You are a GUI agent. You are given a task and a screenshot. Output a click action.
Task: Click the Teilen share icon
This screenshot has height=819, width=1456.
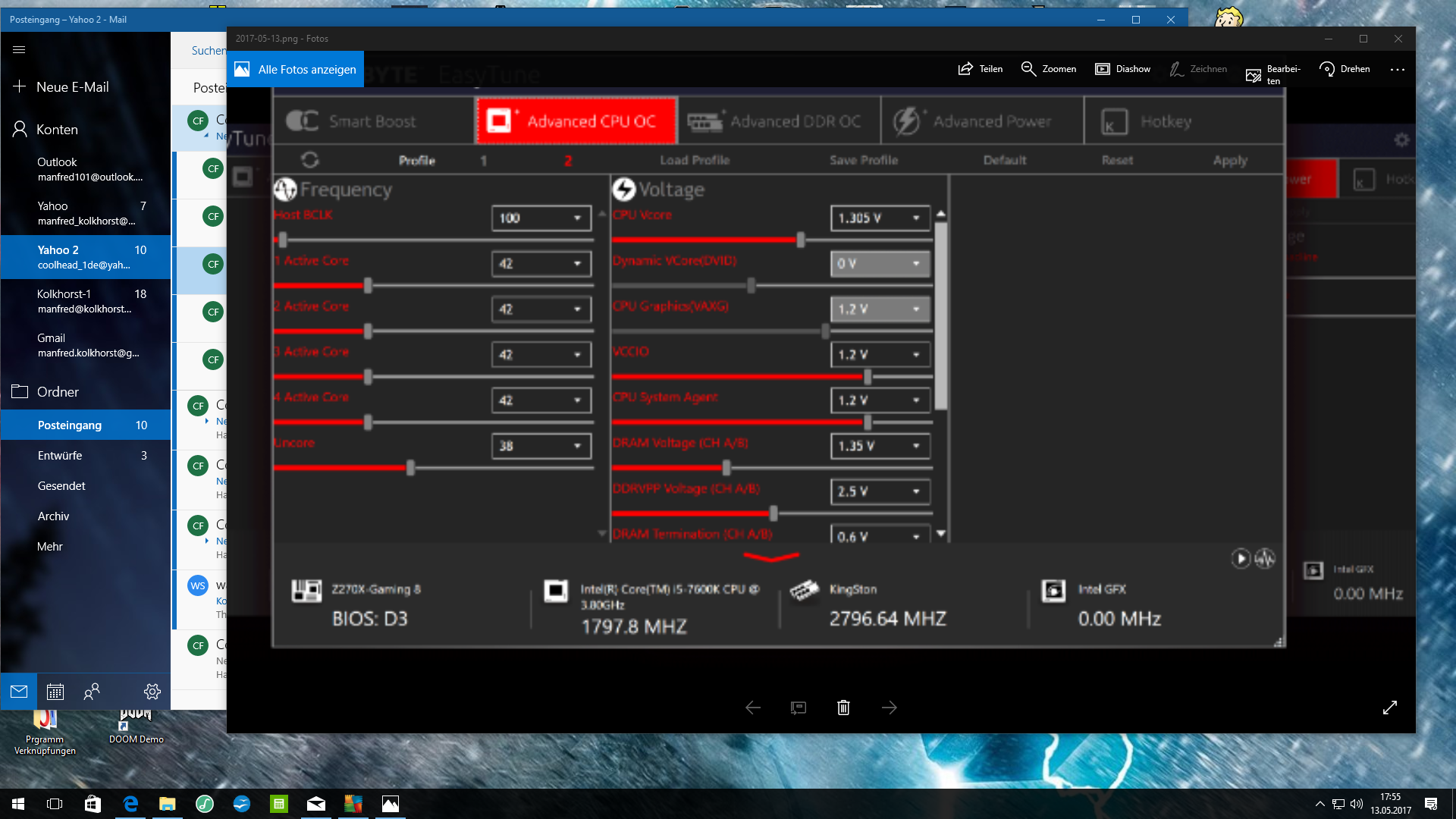[965, 69]
